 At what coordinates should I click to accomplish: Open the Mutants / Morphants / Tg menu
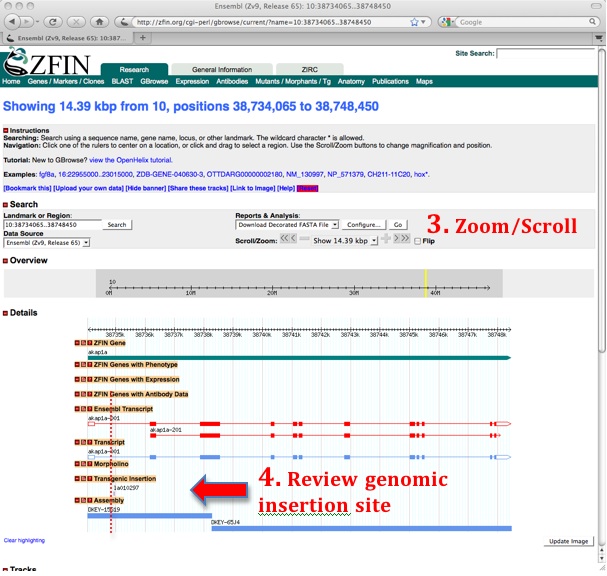click(x=294, y=81)
